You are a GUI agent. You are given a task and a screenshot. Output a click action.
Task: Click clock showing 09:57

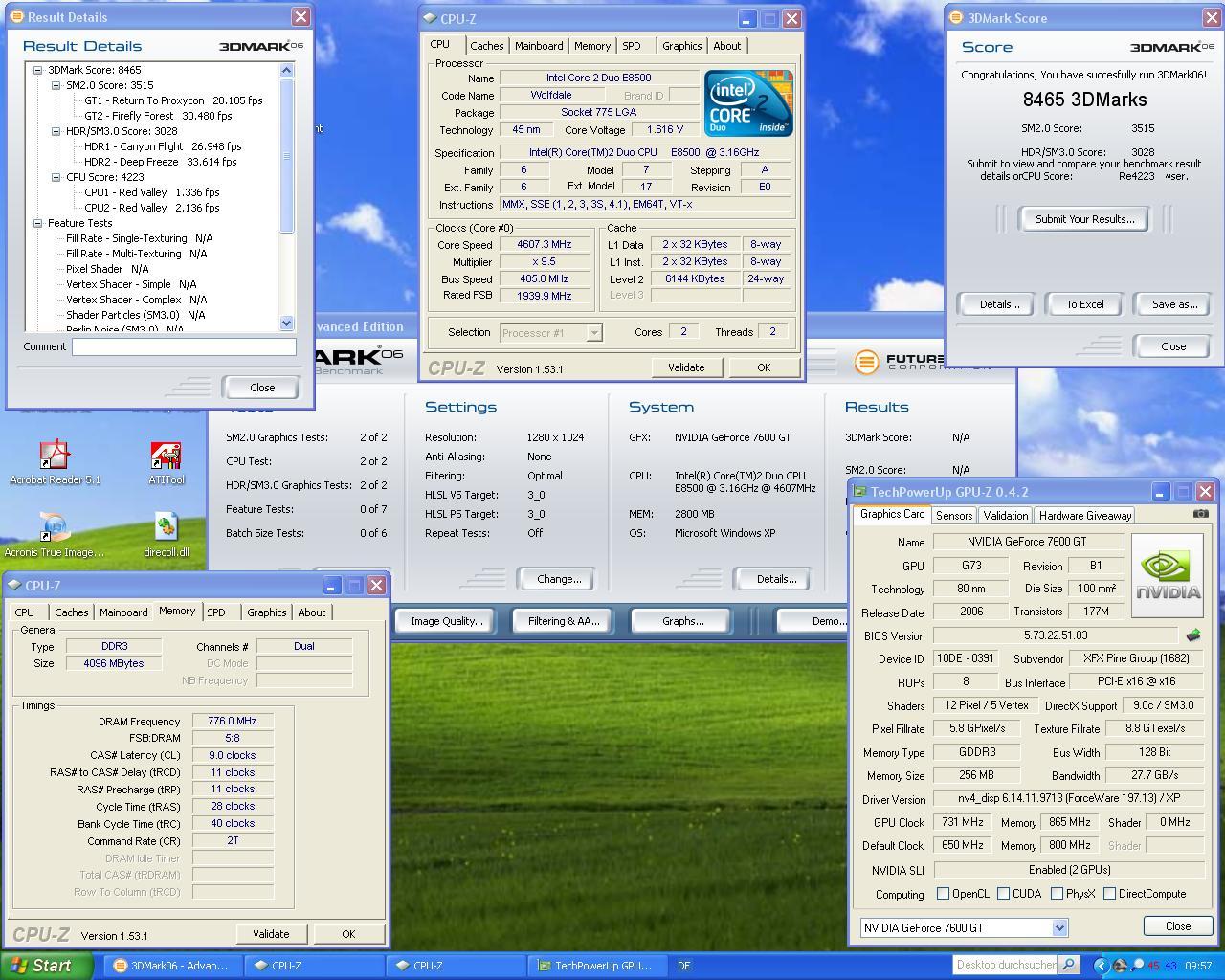(x=1198, y=966)
